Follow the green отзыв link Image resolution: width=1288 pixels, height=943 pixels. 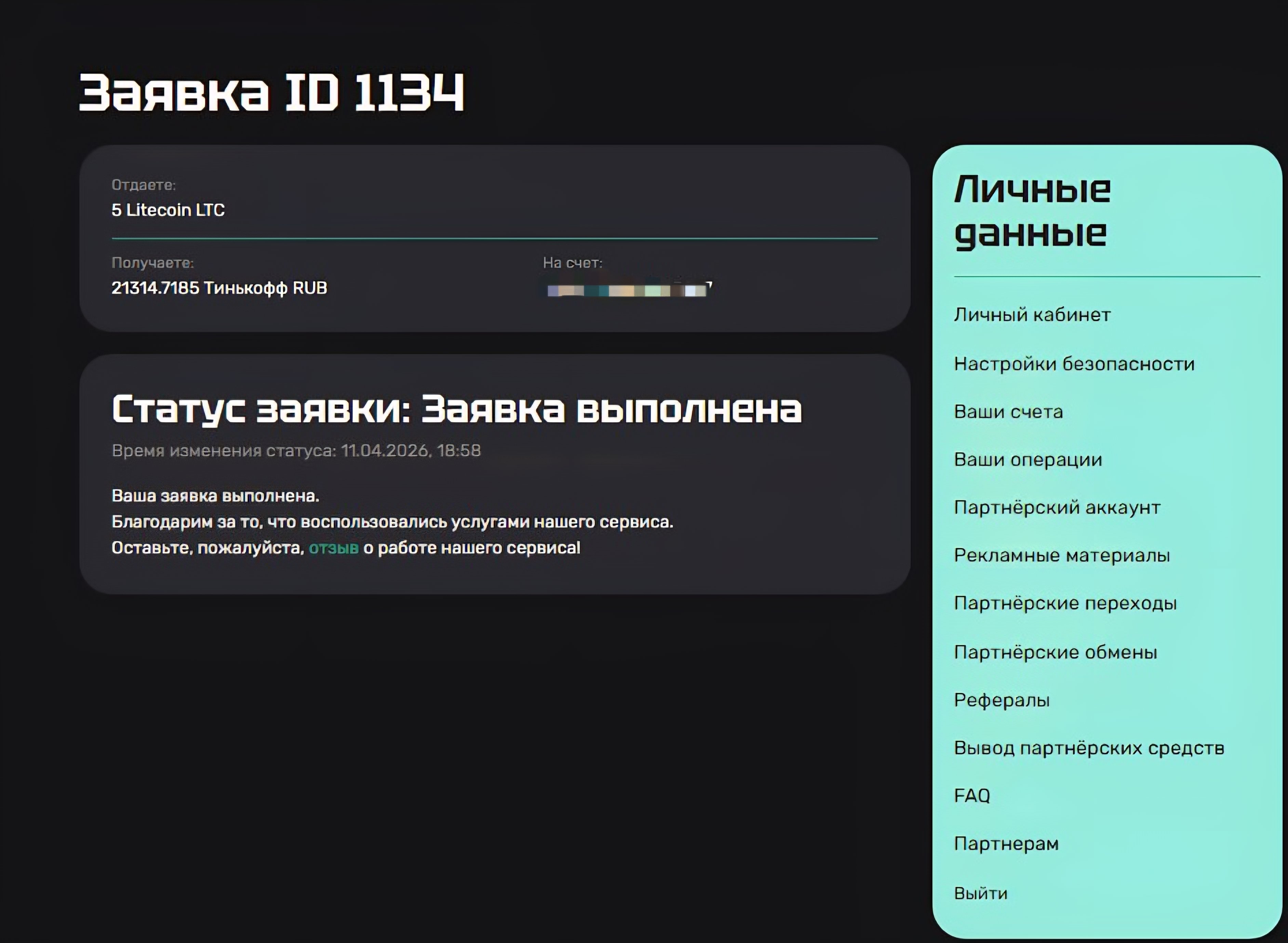tap(333, 548)
